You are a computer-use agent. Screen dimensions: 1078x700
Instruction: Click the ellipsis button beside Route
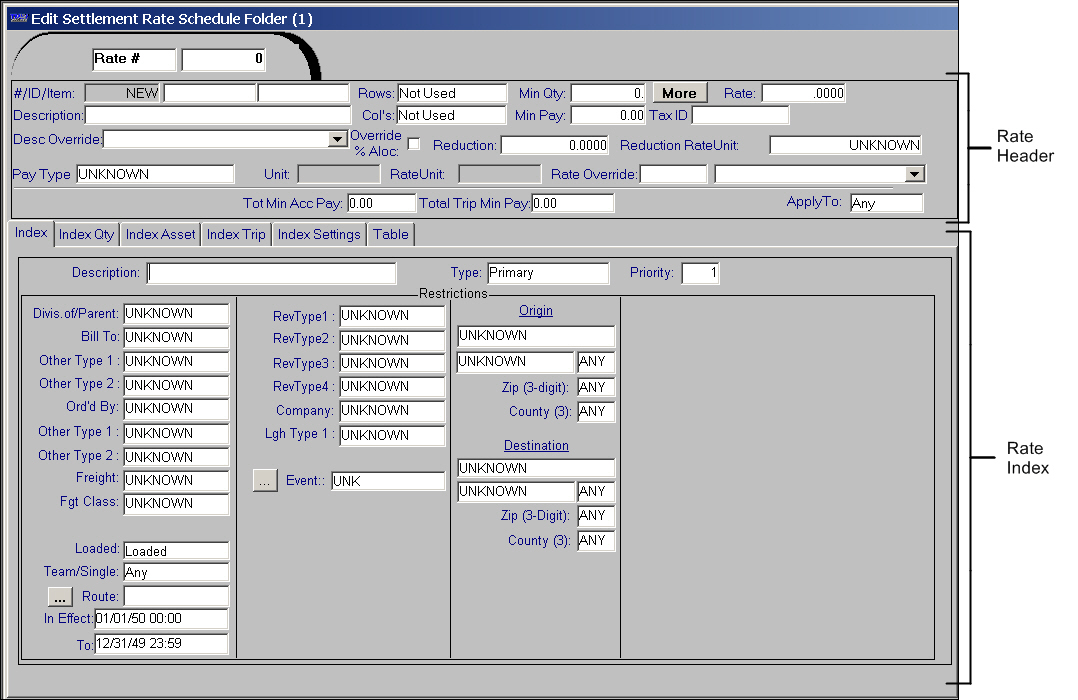click(x=60, y=596)
